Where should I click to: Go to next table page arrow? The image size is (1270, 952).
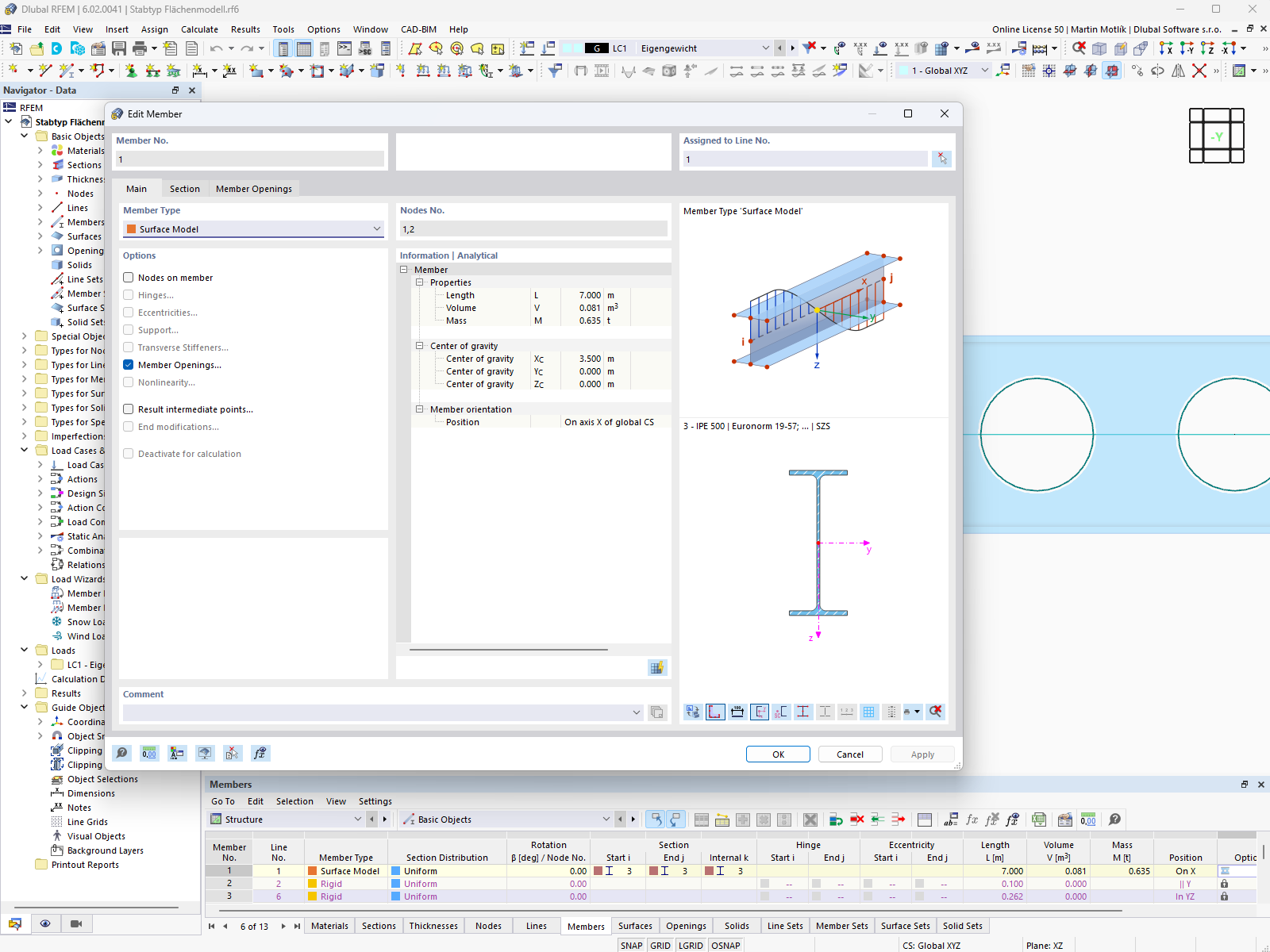(283, 926)
